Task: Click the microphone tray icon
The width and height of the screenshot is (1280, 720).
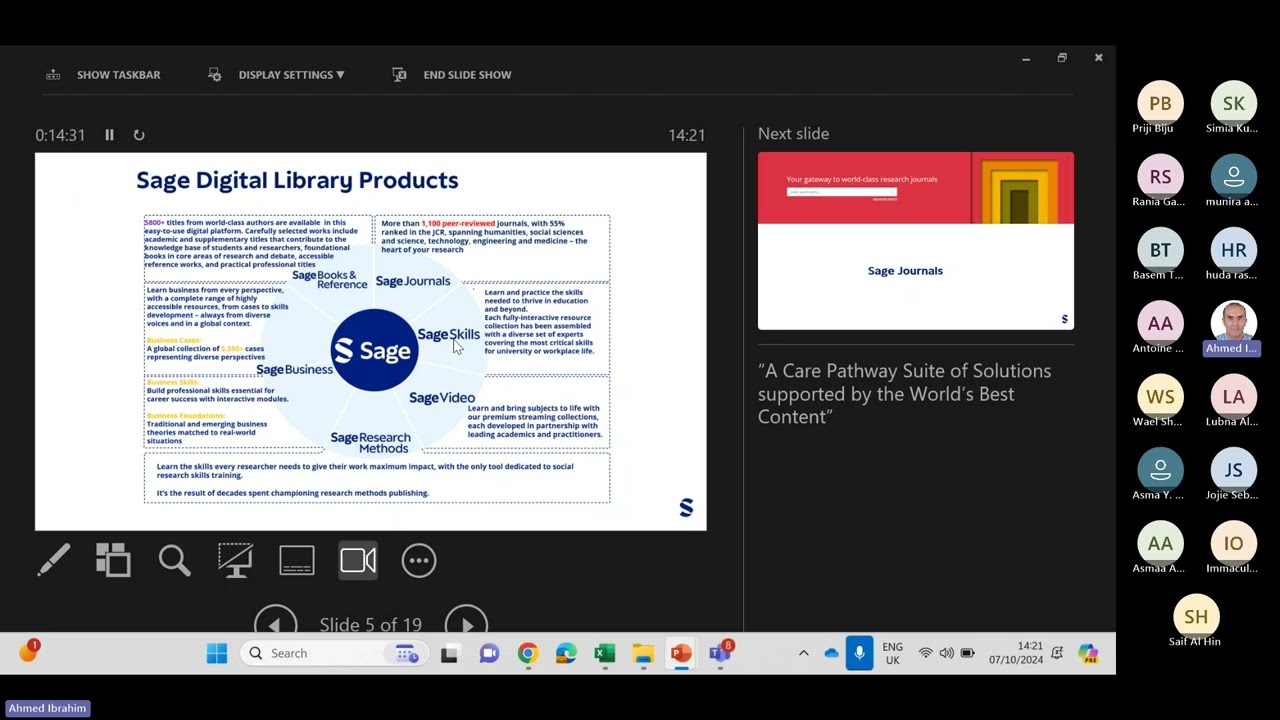Action: pyautogui.click(x=859, y=653)
